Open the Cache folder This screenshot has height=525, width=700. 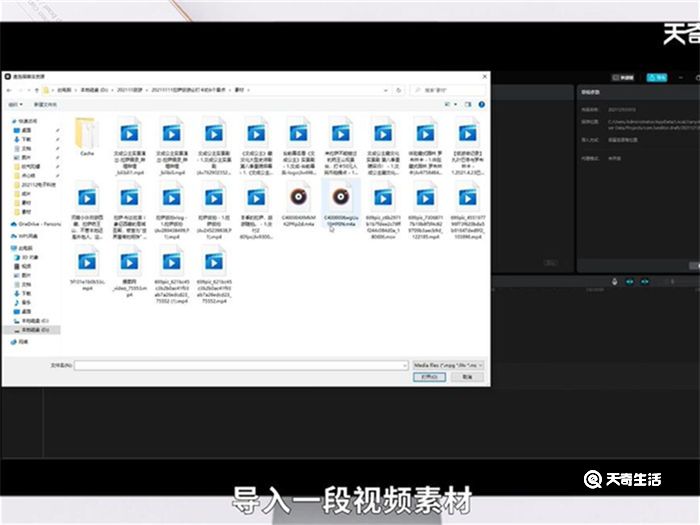click(x=87, y=137)
